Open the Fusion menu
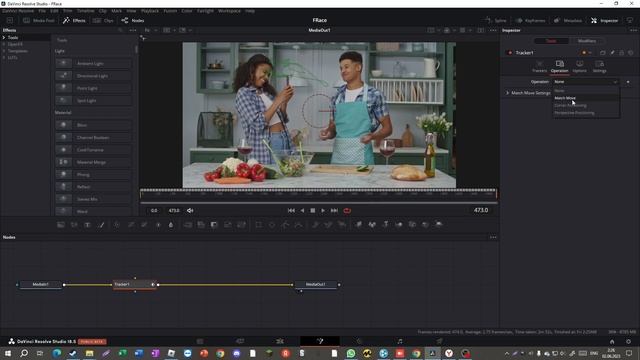 point(170,11)
